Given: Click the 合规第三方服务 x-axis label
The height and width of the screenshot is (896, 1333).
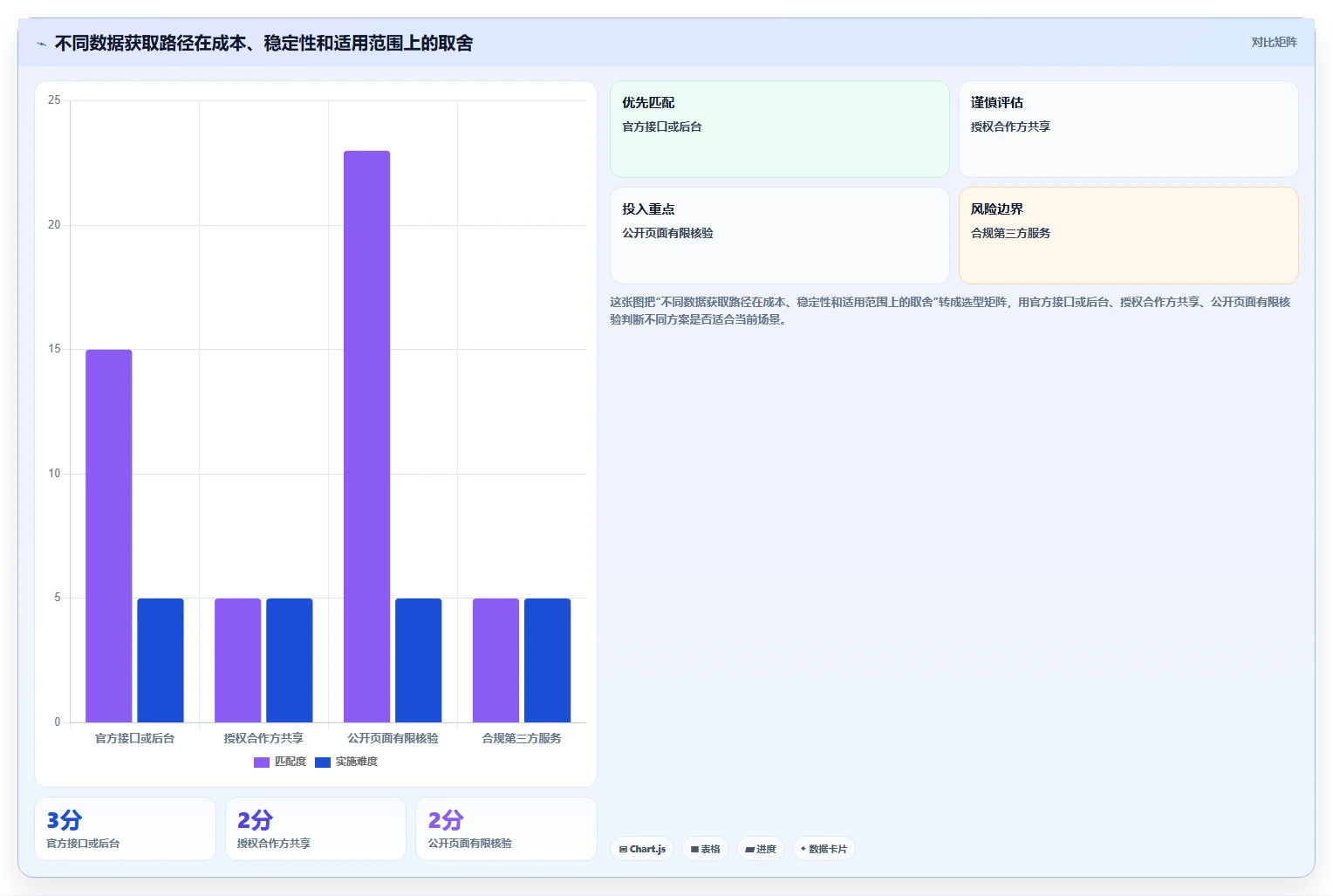Looking at the screenshot, I should tap(522, 738).
